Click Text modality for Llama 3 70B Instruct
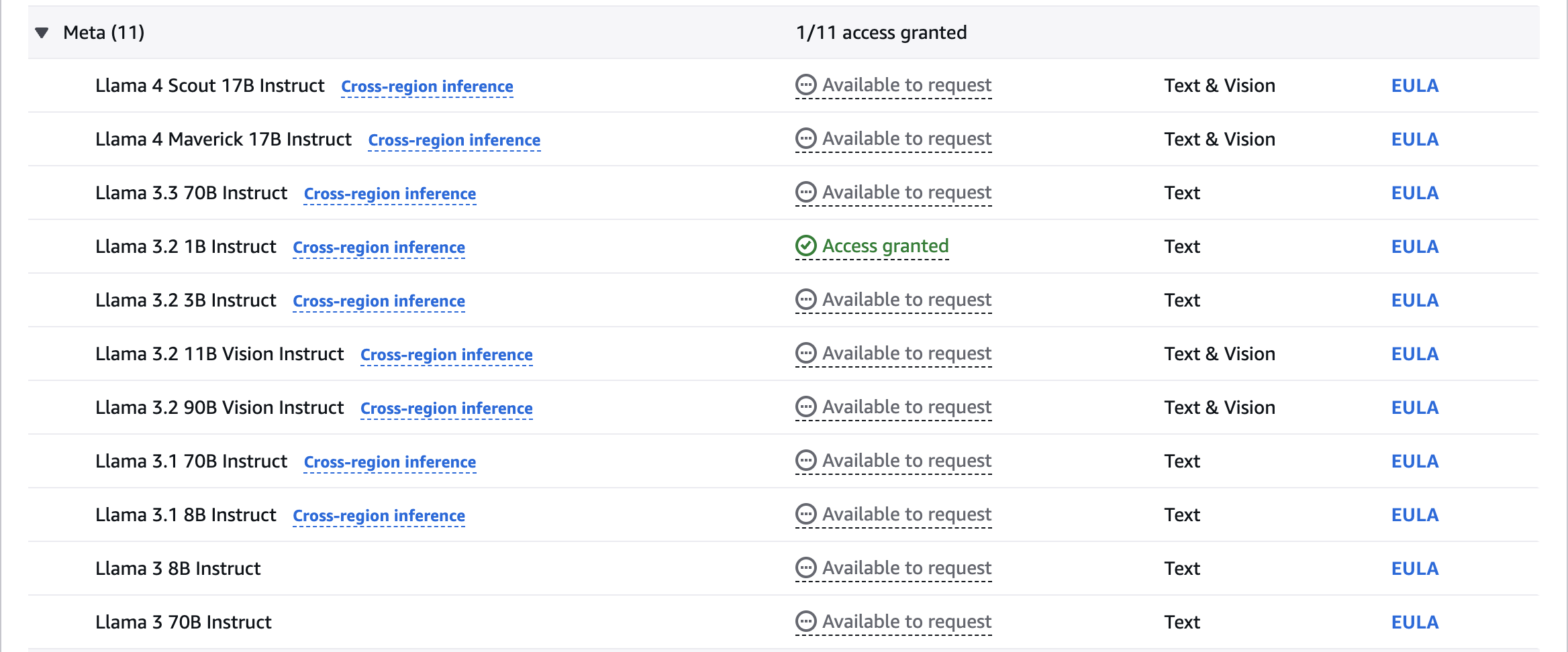Screen dimensions: 1568x652 click(x=1182, y=622)
